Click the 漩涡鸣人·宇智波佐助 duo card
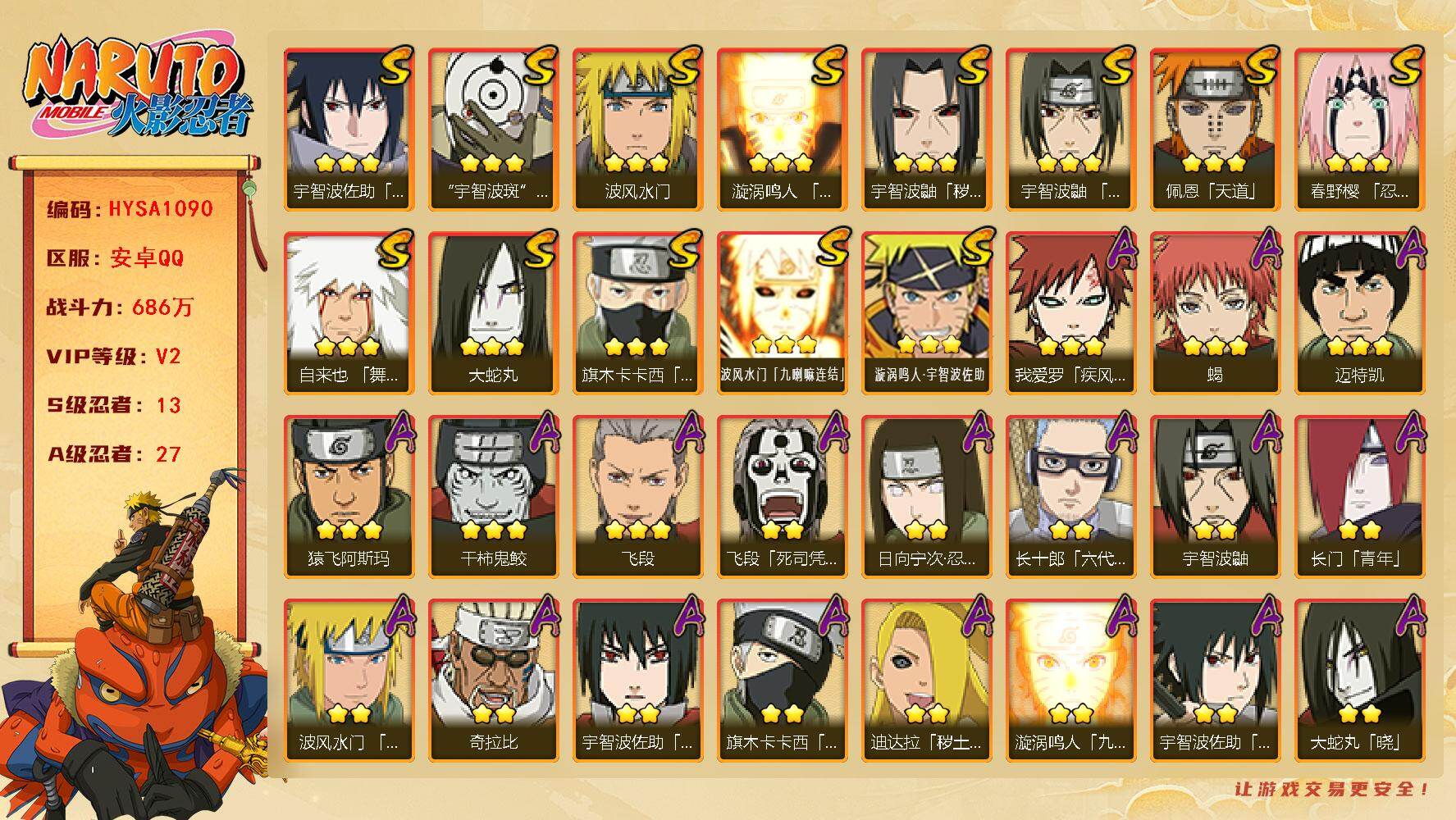 (x=926, y=313)
